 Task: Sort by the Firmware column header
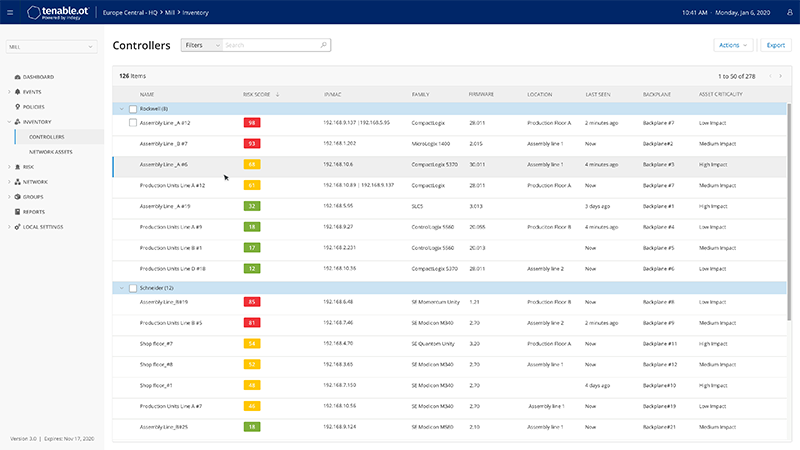(481, 94)
